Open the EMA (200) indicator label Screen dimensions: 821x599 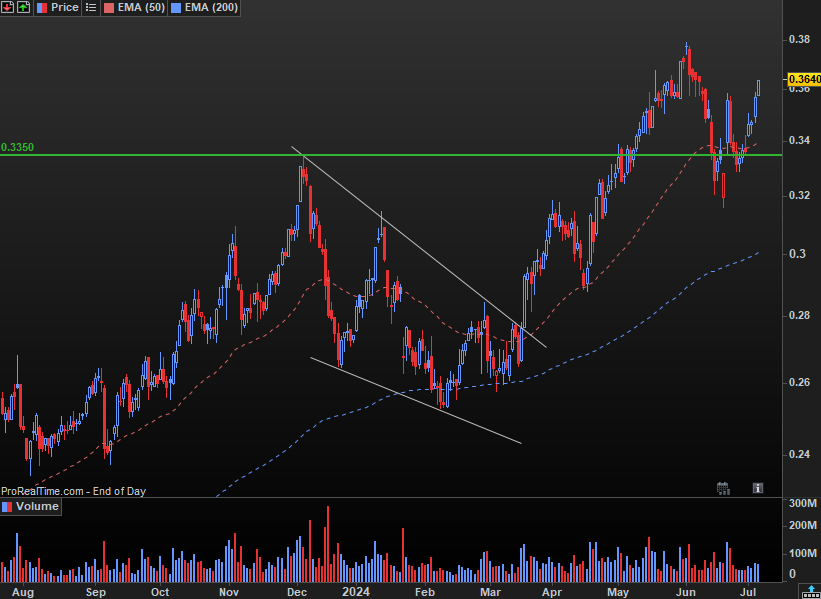211,7
